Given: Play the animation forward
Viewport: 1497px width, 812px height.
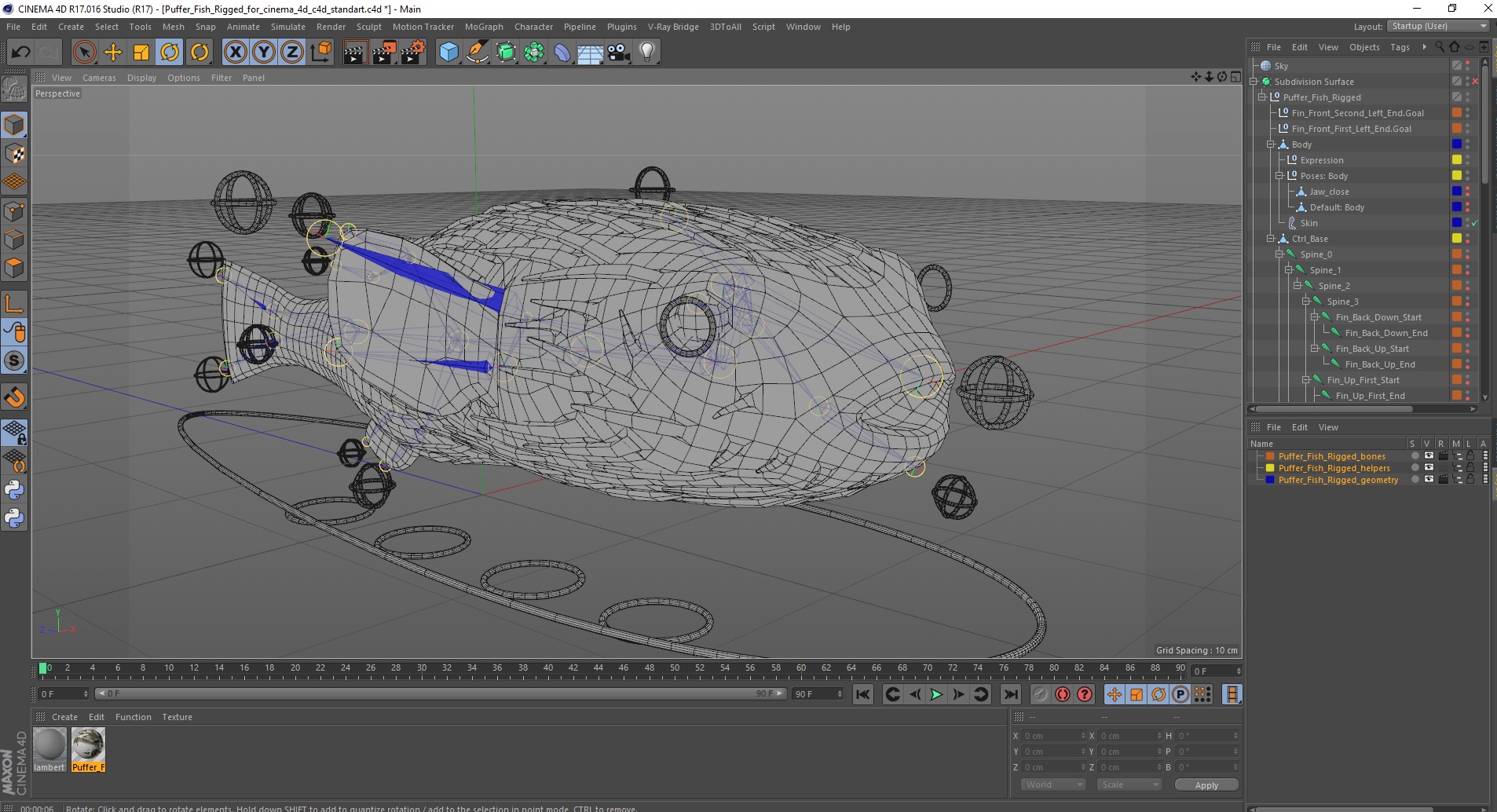Looking at the screenshot, I should coord(936,694).
